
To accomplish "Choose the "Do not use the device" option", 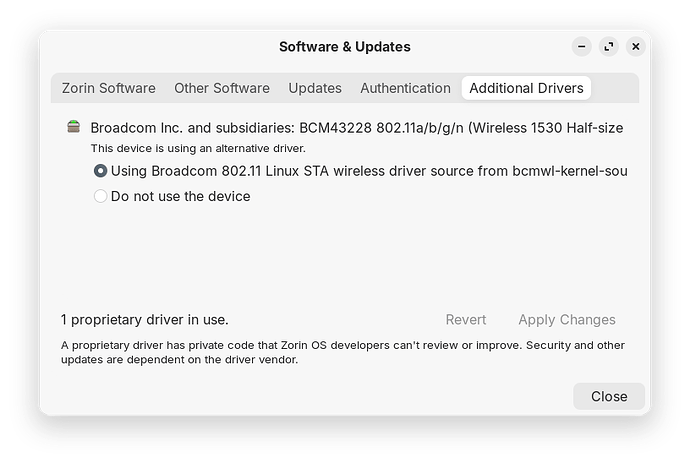I will (x=100, y=197).
